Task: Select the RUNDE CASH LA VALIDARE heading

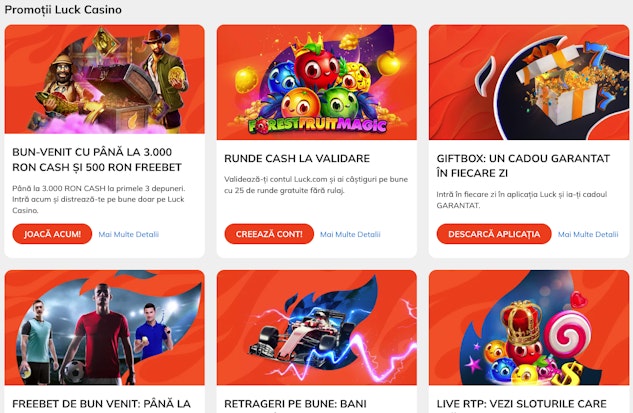Action: coord(297,158)
